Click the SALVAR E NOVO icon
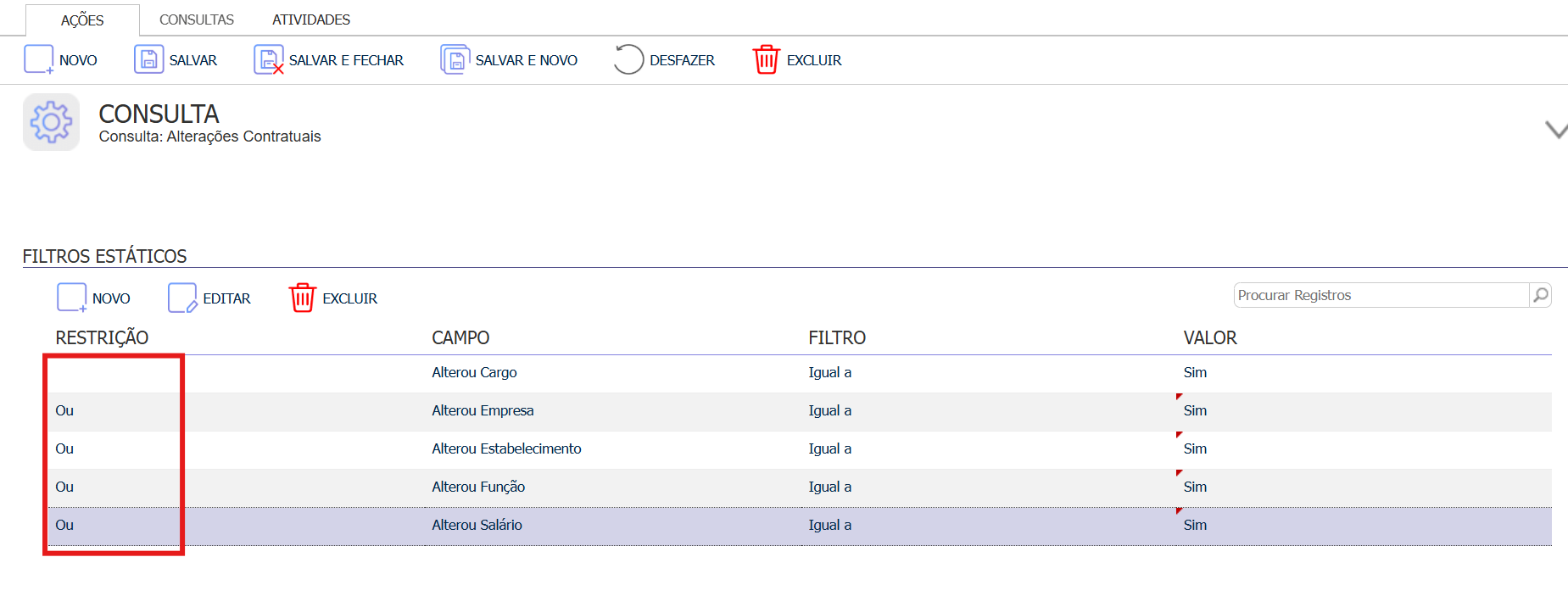Viewport: 1568px width, 596px height. [x=455, y=60]
